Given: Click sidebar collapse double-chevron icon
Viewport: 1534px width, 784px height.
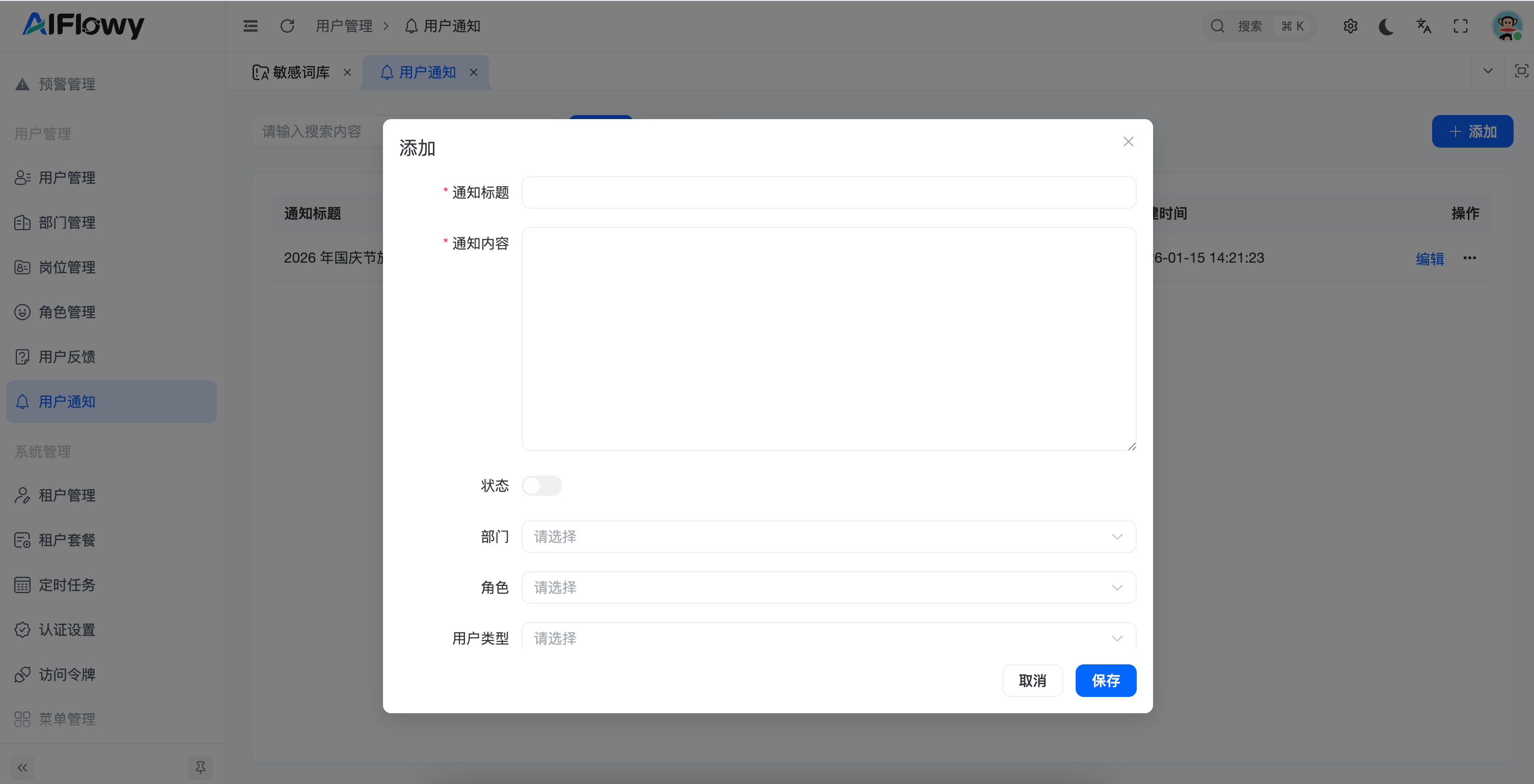Looking at the screenshot, I should [x=22, y=767].
